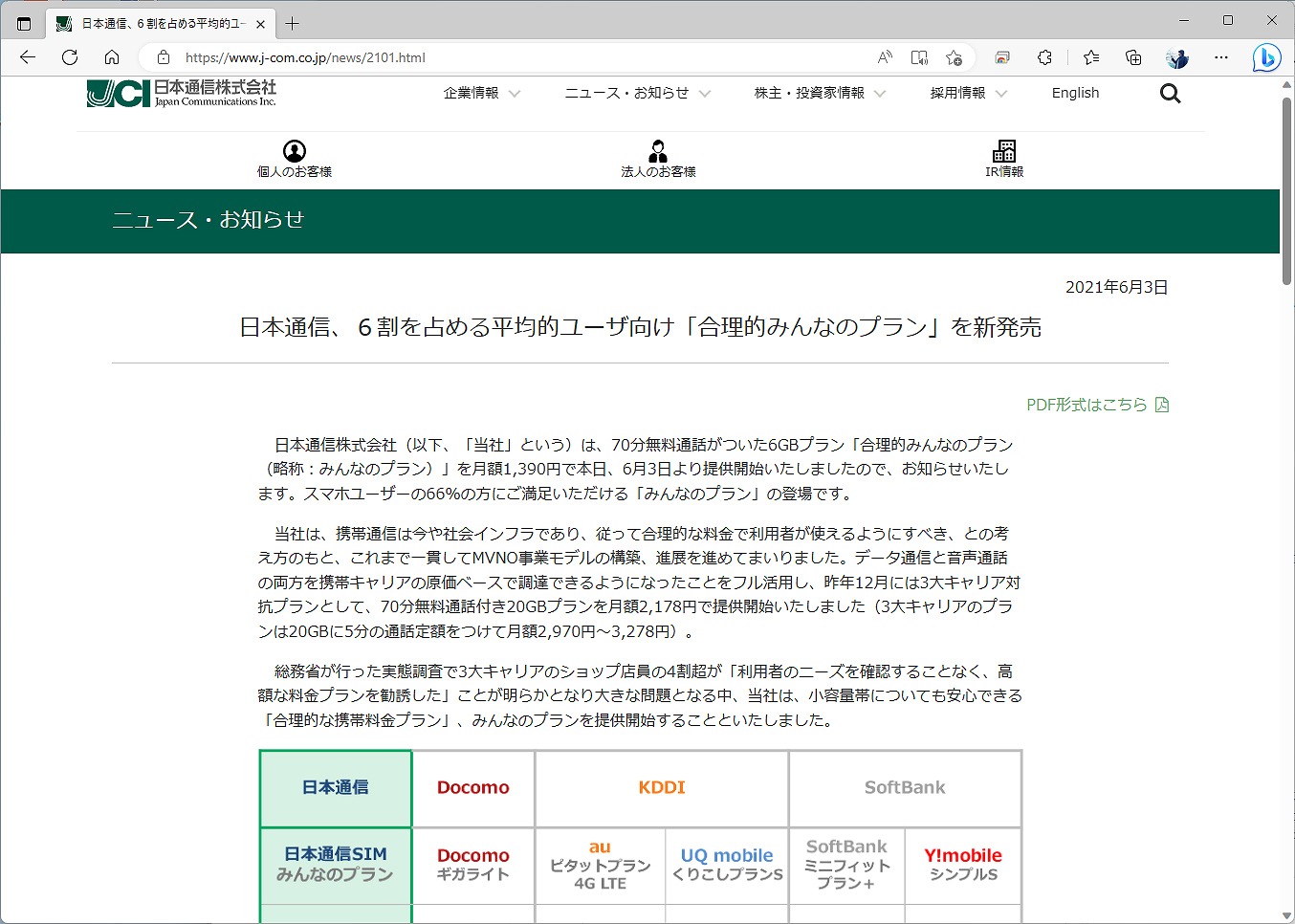Viewport: 1295px width, 924px height.
Task: Click the UQ mobile くりこしプランS cell
Action: 727,865
